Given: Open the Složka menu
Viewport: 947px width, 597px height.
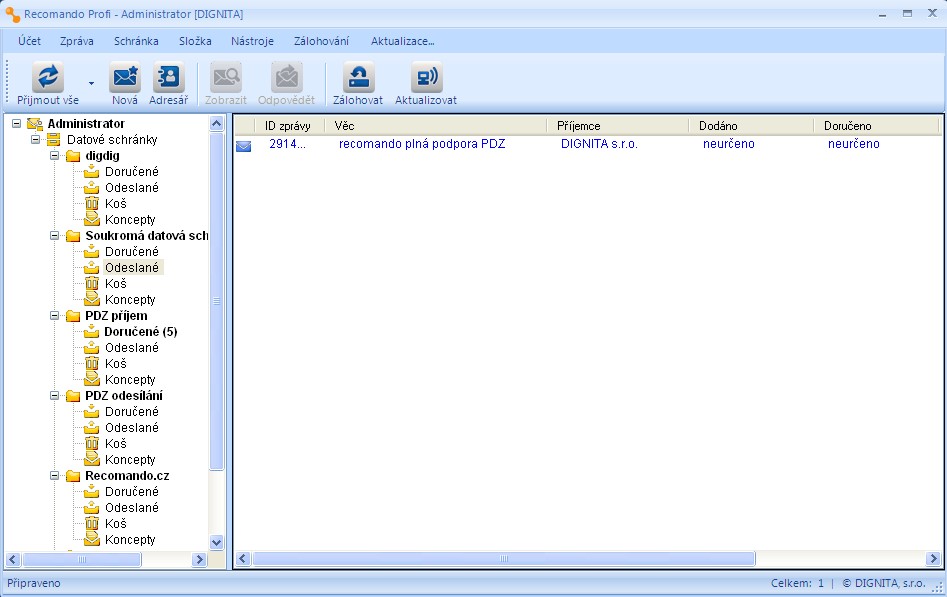Looking at the screenshot, I should 195,41.
